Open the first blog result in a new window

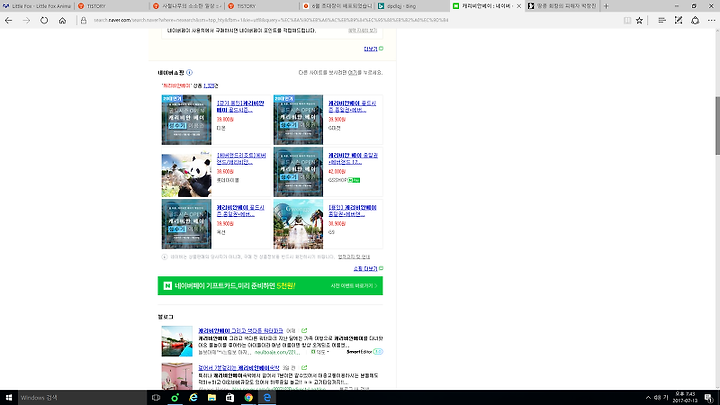pos(304,331)
